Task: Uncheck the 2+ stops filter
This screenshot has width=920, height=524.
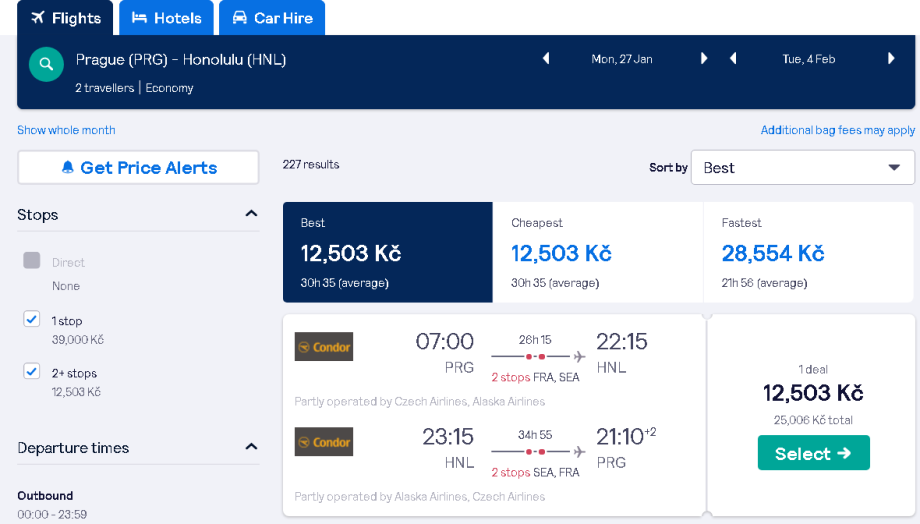Action: pyautogui.click(x=32, y=372)
